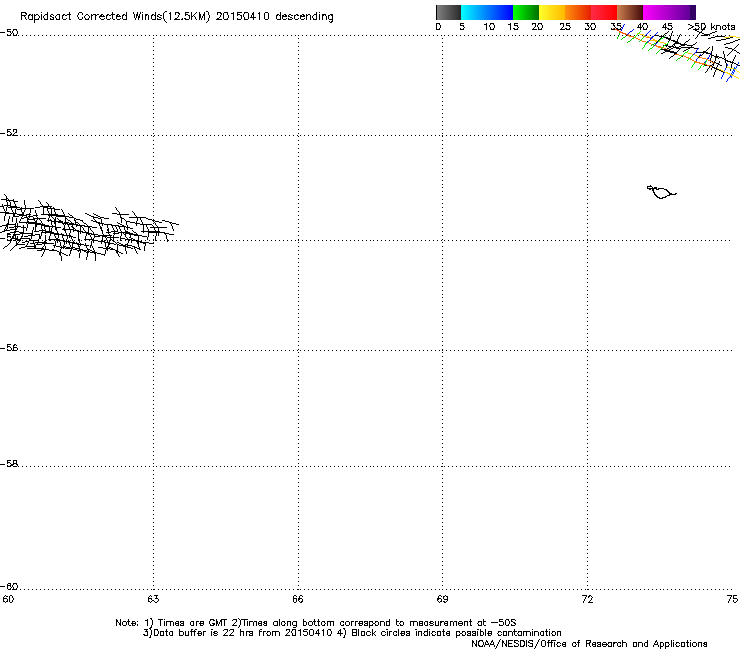Click the gray 0-5 knots color segment
Screen dimensions: 740x650
coord(448,12)
